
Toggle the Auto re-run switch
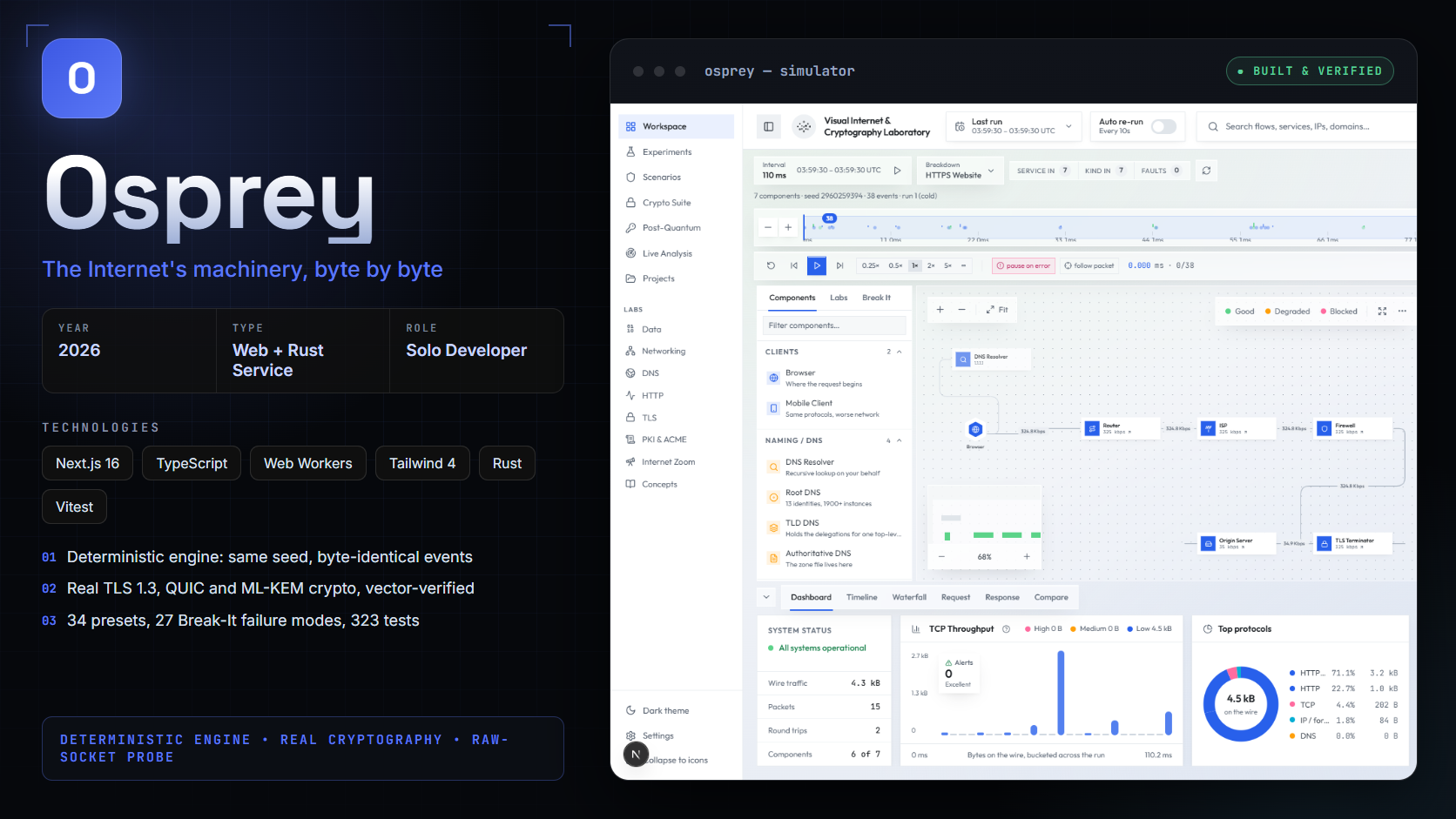[x=1163, y=127]
